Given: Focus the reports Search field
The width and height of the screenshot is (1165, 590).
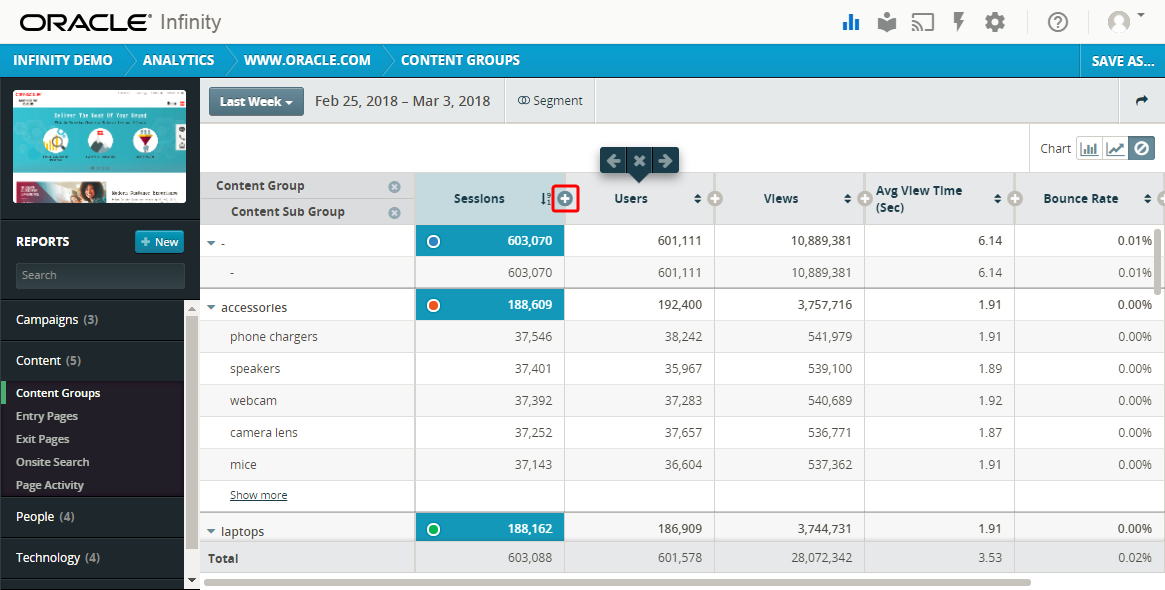Looking at the screenshot, I should click(100, 275).
